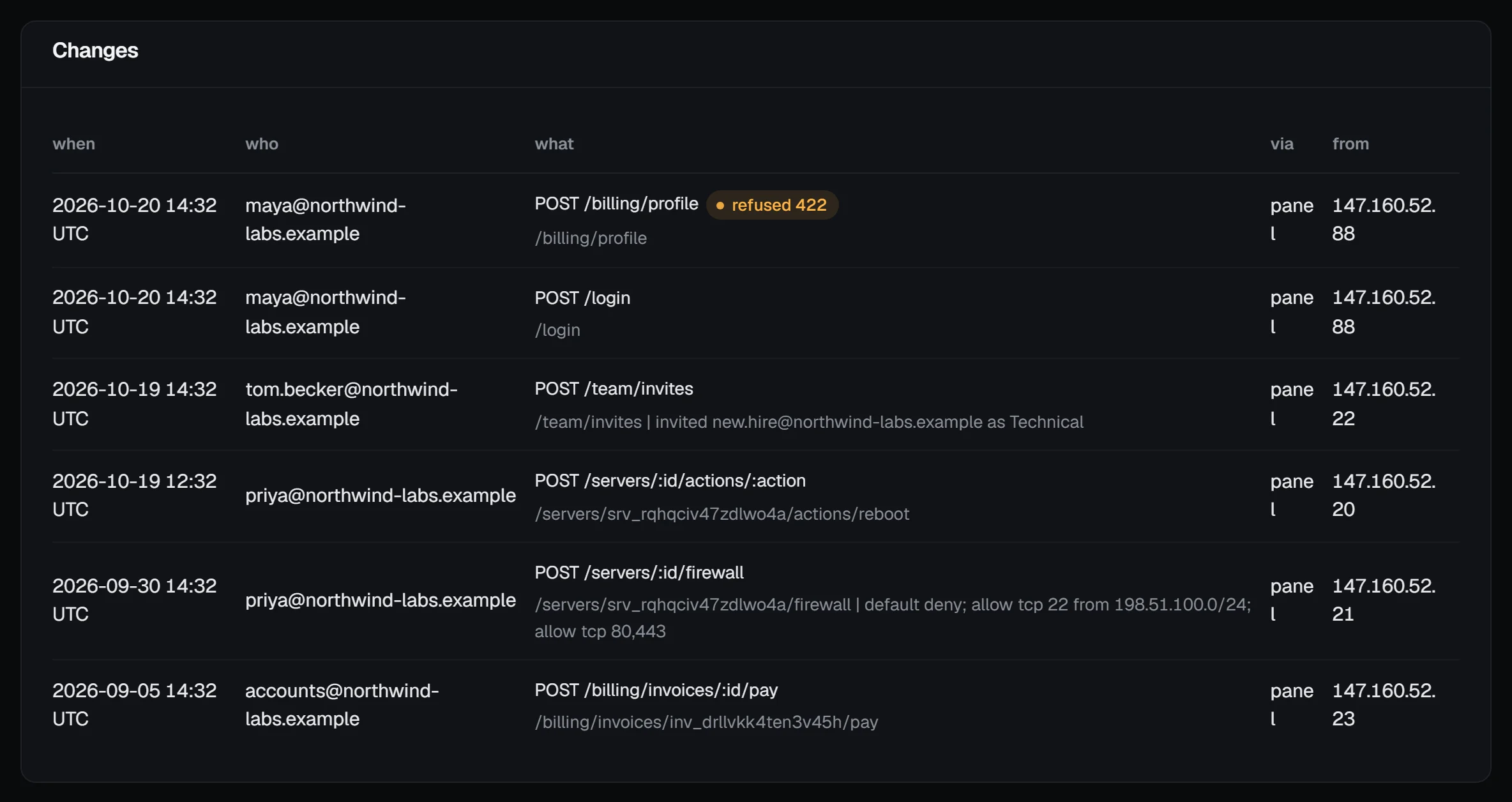Image resolution: width=1512 pixels, height=802 pixels.
Task: Click timestamp 2026-10-19 14:32 UTC
Action: click(134, 404)
